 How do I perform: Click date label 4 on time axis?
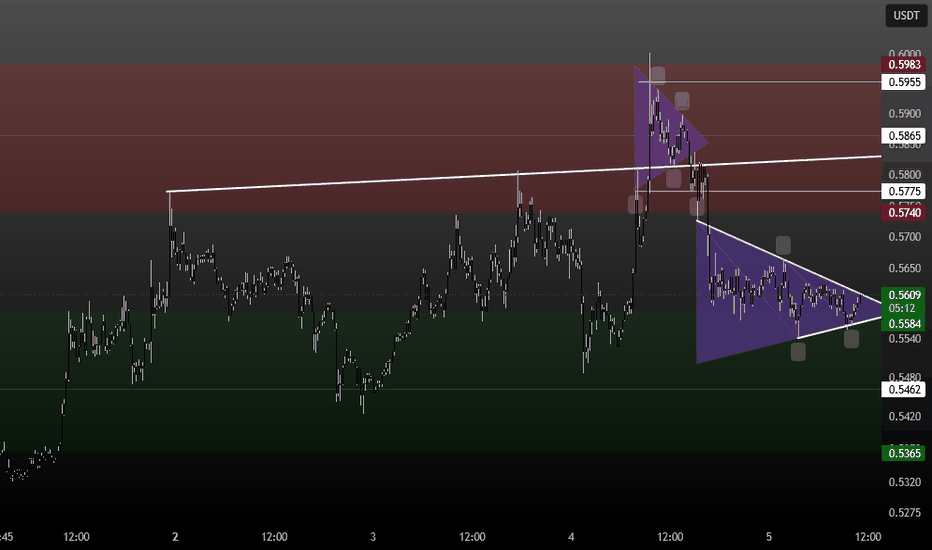pos(571,537)
